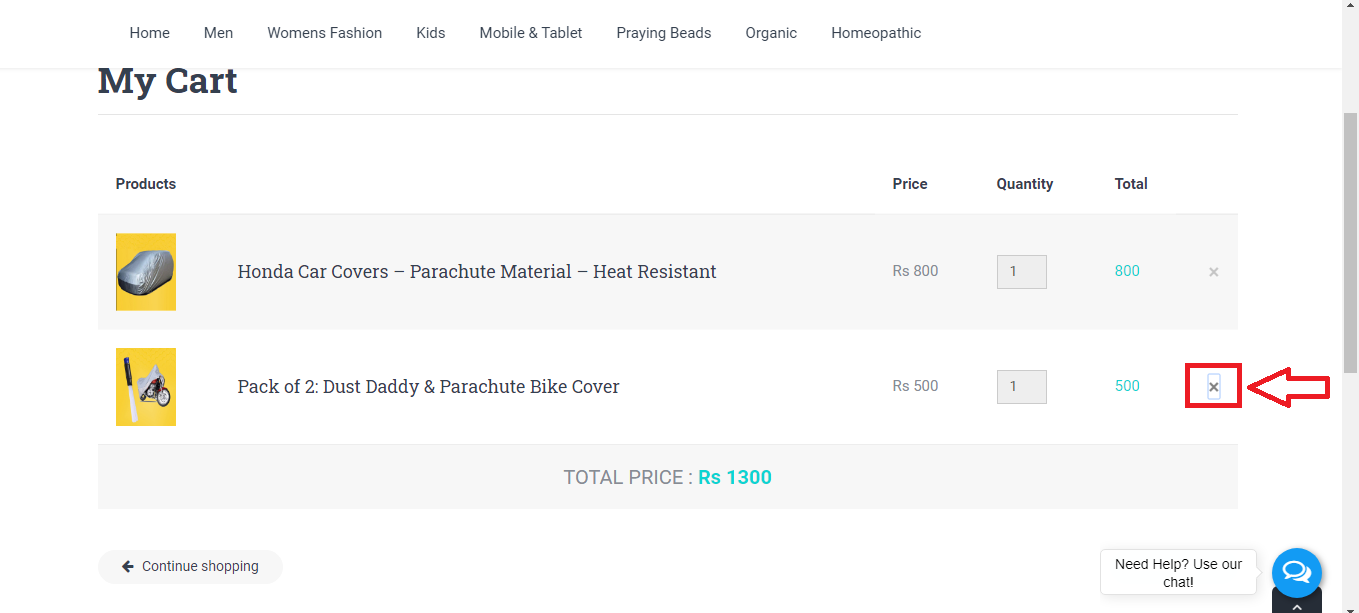This screenshot has height=613, width=1359.
Task: Open Honda Car Covers product title link
Action: click(x=476, y=272)
